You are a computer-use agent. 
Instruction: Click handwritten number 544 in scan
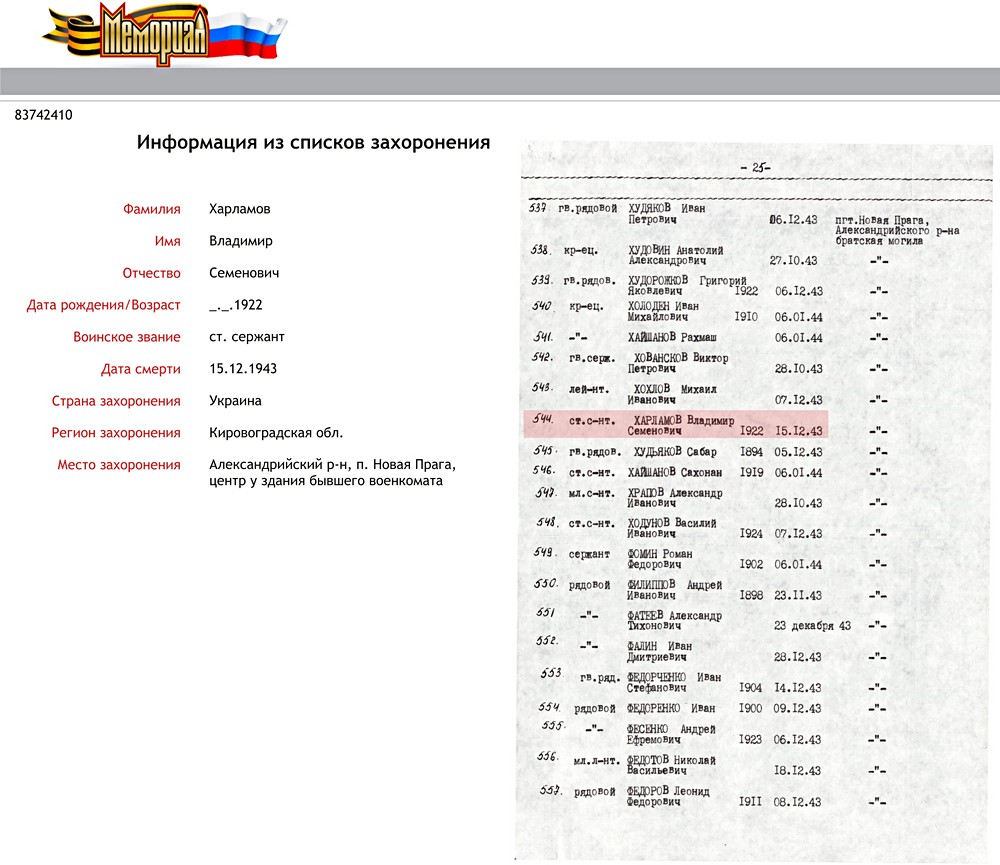[543, 418]
